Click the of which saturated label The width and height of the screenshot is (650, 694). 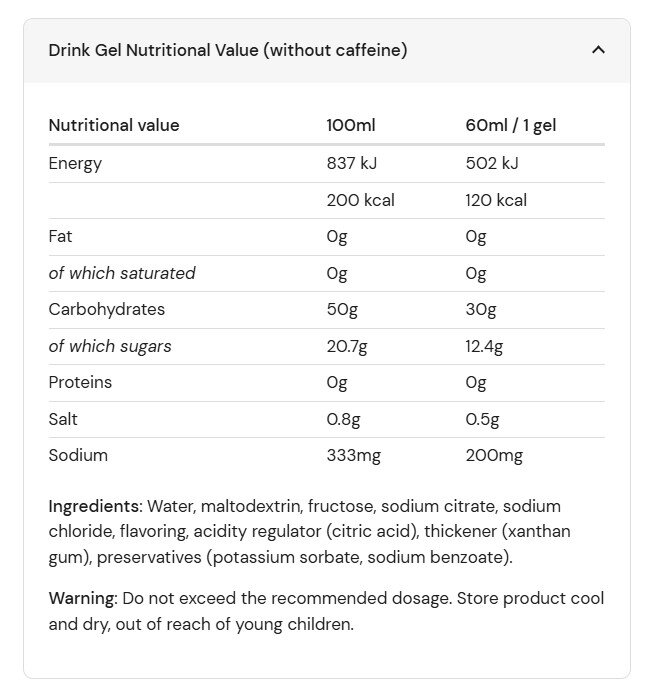click(x=122, y=273)
